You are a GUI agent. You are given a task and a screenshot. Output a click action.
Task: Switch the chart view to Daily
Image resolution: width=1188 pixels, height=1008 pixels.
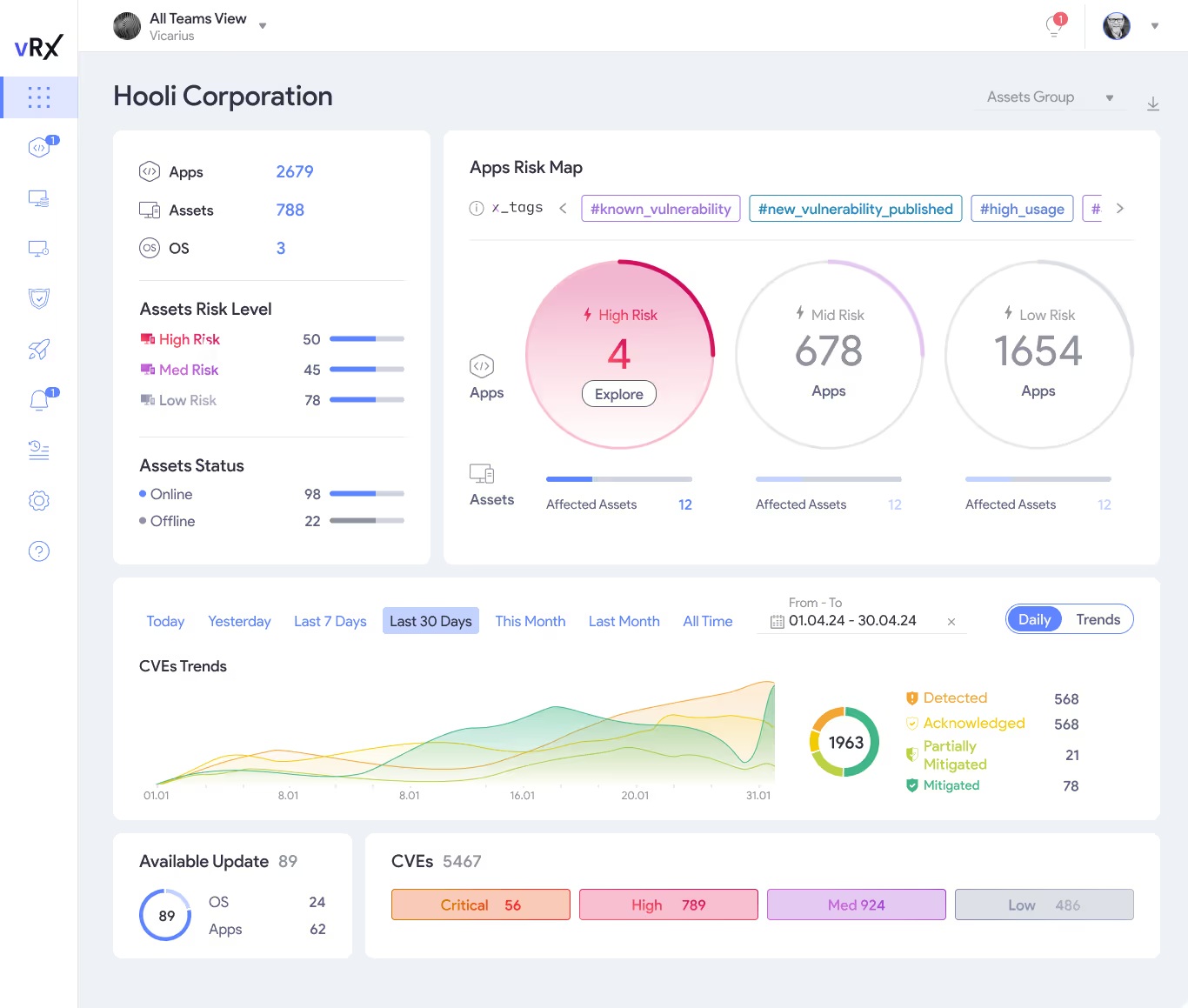[1035, 619]
